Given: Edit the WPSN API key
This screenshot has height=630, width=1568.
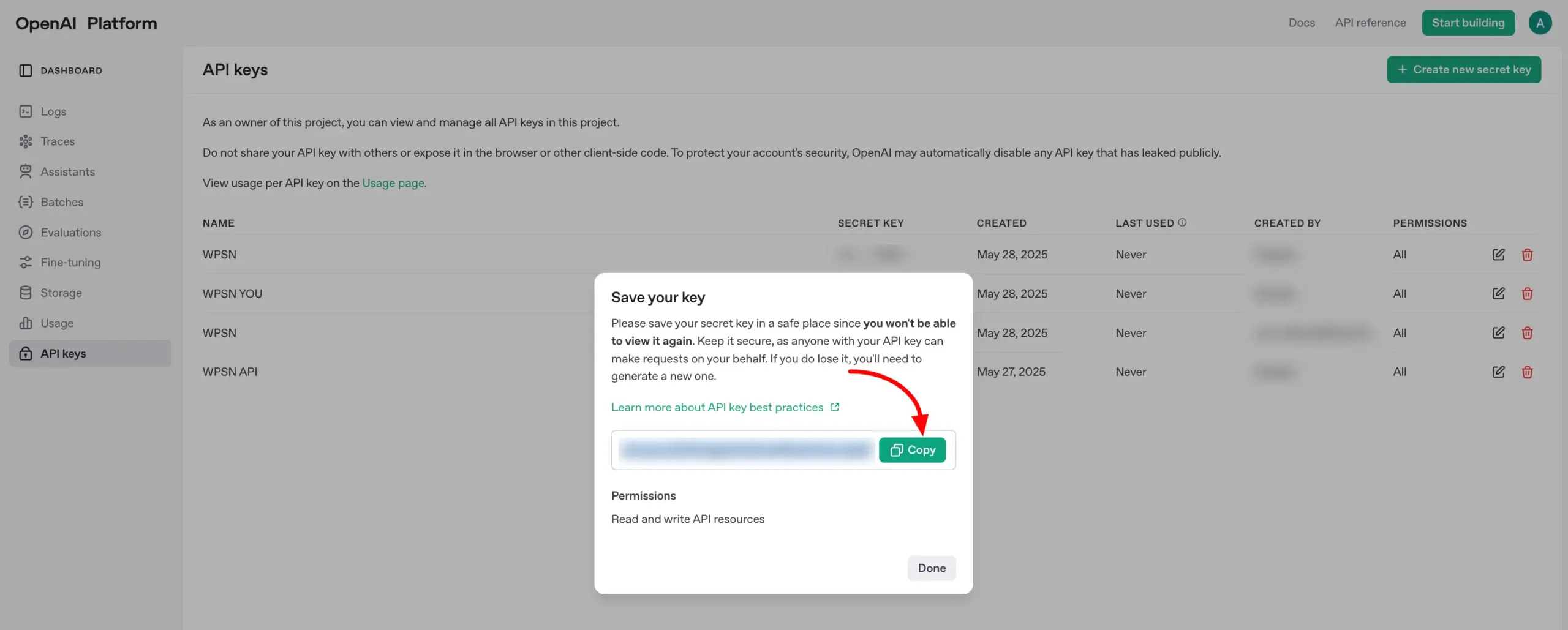Looking at the screenshot, I should 1498,372.
